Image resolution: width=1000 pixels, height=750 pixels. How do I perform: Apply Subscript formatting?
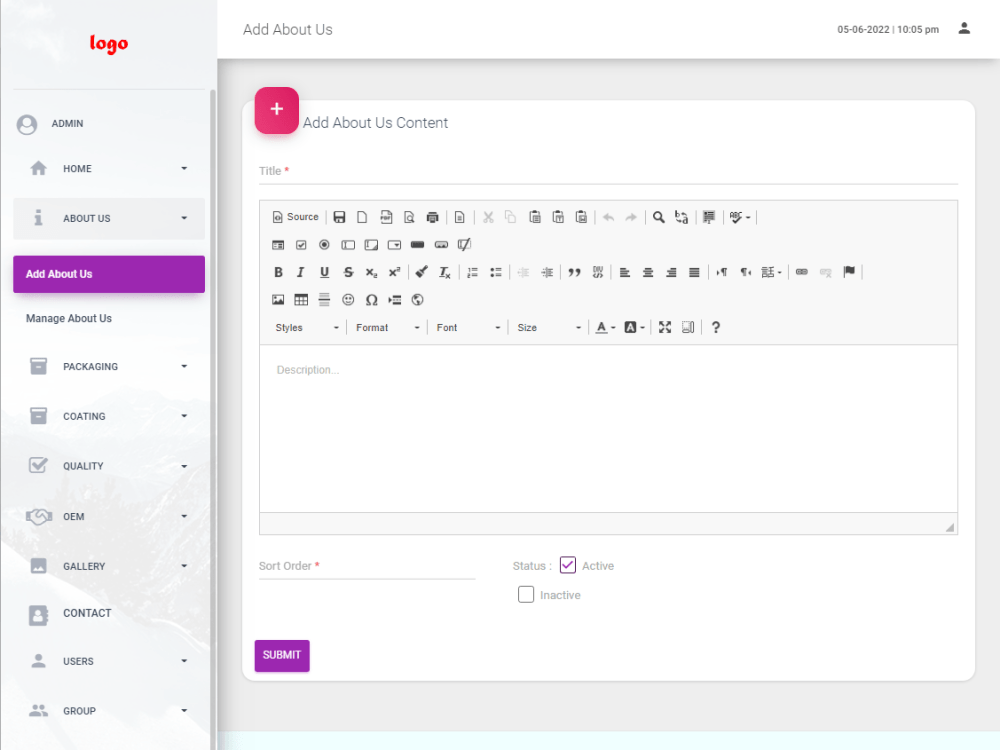371,272
